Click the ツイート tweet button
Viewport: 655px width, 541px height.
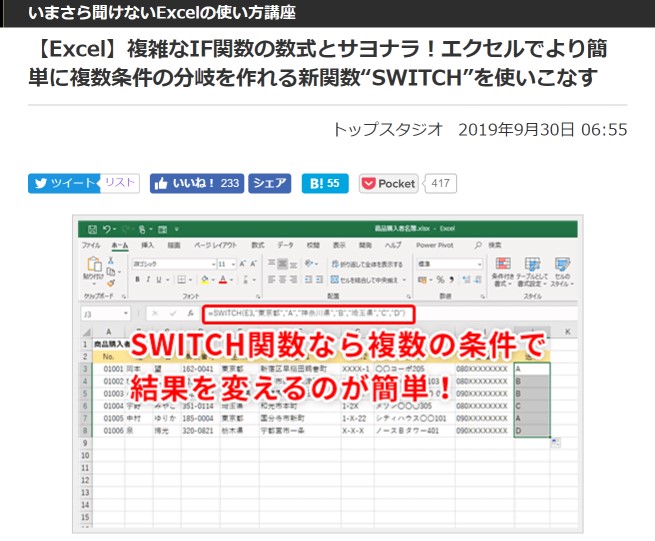coord(64,183)
